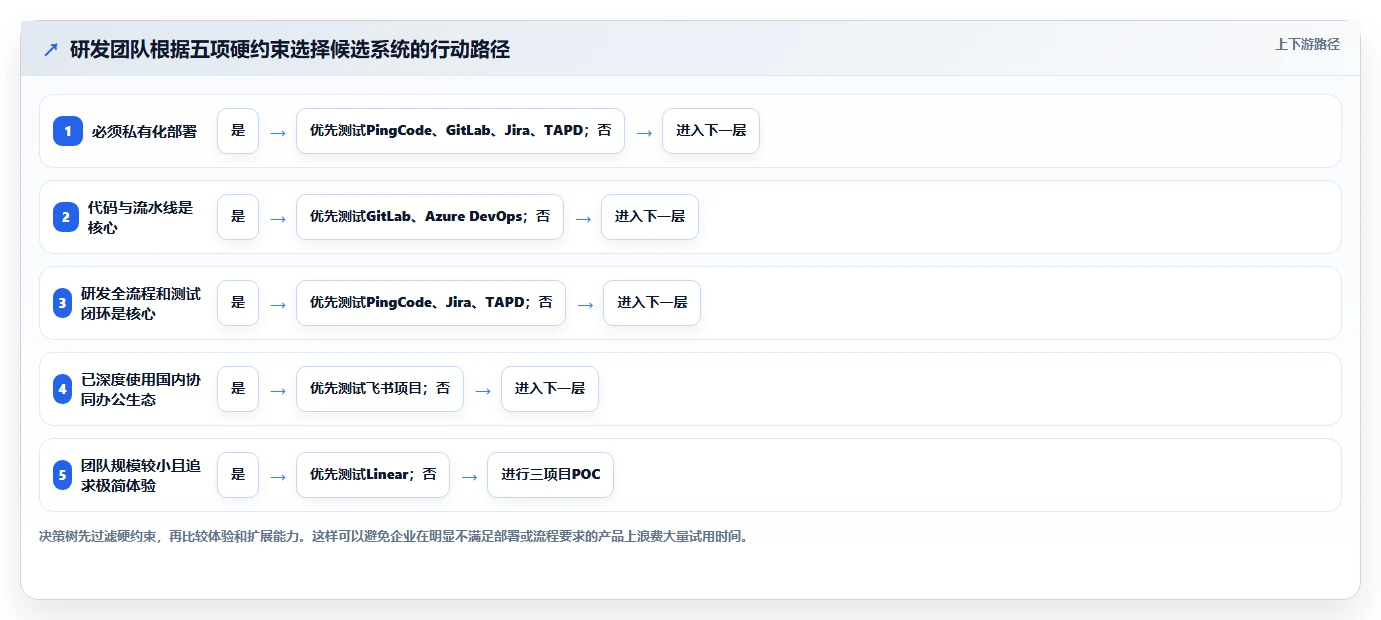Click the 进行三项目POC box
Image resolution: width=1381 pixels, height=620 pixels.
point(550,475)
